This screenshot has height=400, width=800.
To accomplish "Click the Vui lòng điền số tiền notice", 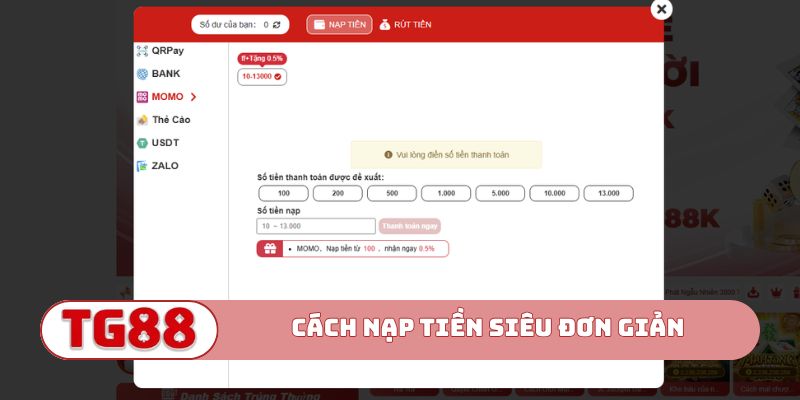I will click(x=446, y=155).
